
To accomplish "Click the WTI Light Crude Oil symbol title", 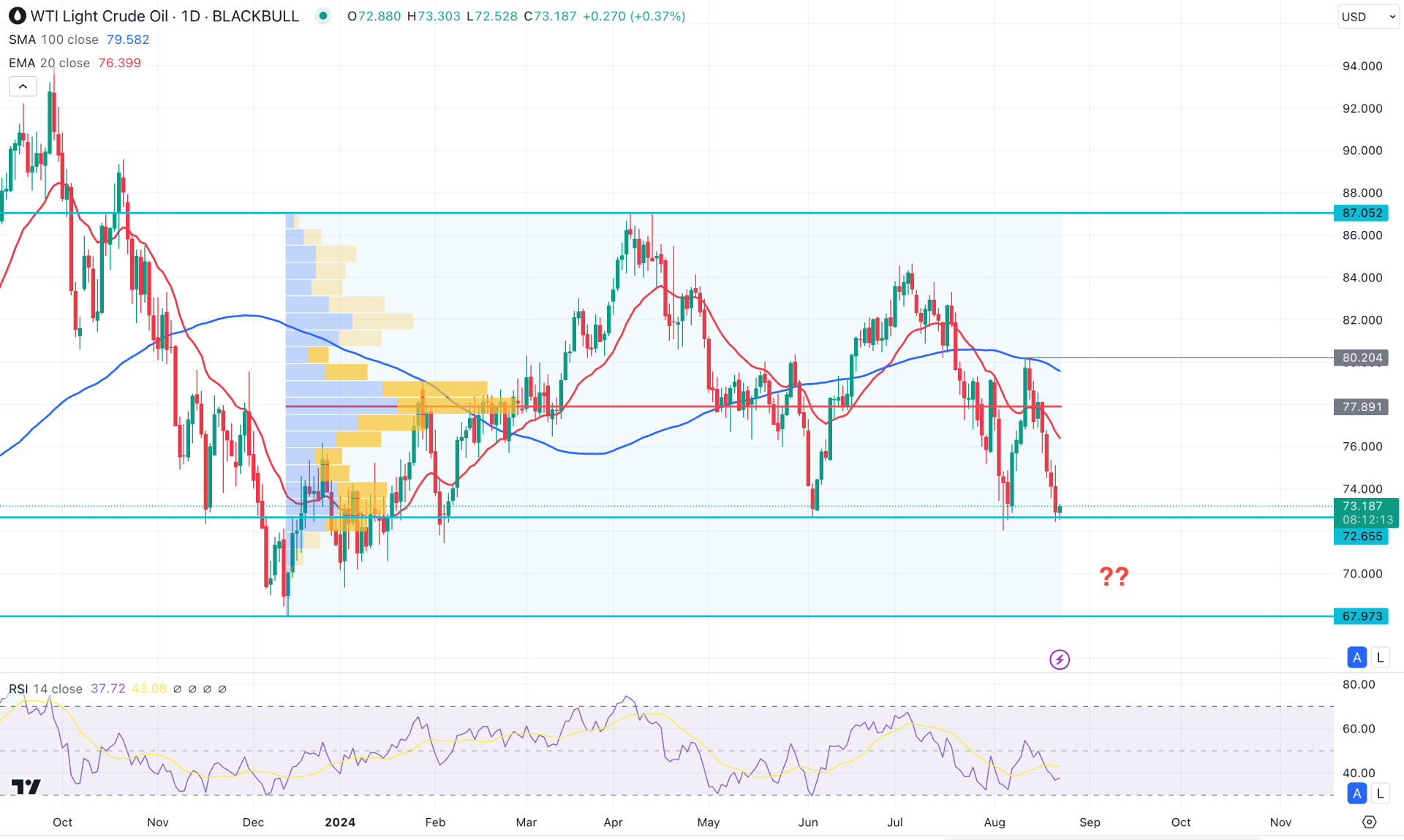I will click(99, 16).
